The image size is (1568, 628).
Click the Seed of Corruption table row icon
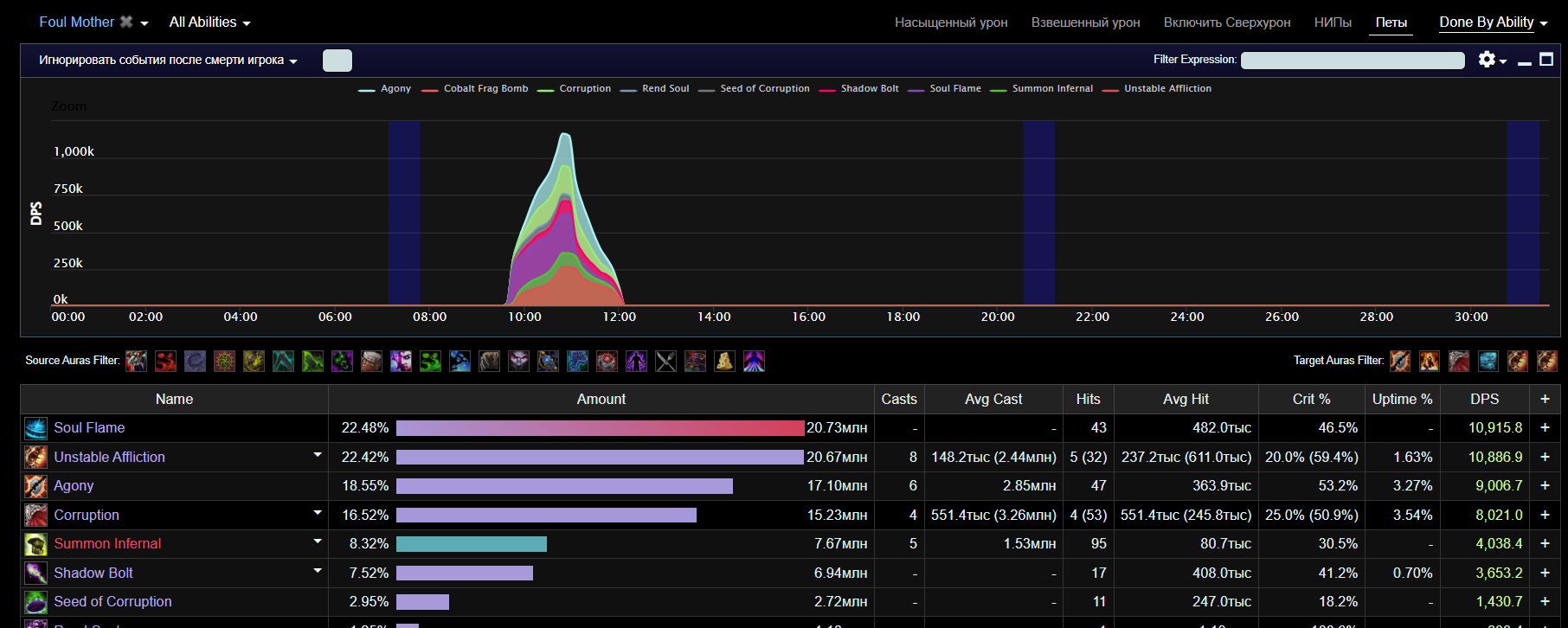pos(35,602)
